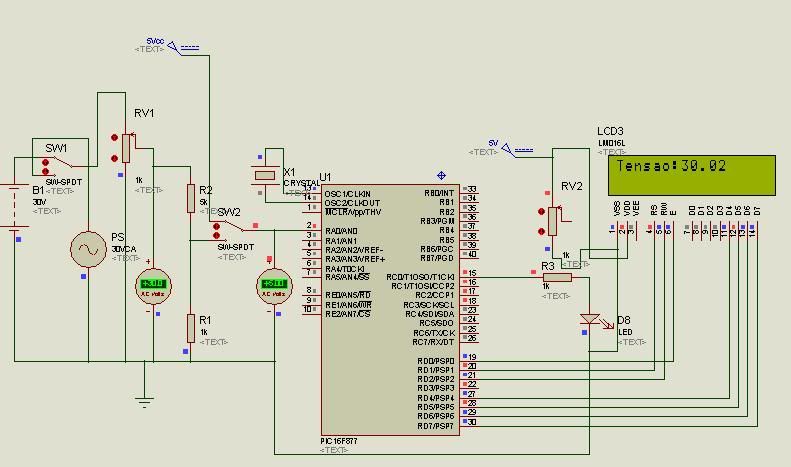Select the RV1 potentiometer body
The height and width of the screenshot is (467, 791).
point(126,148)
